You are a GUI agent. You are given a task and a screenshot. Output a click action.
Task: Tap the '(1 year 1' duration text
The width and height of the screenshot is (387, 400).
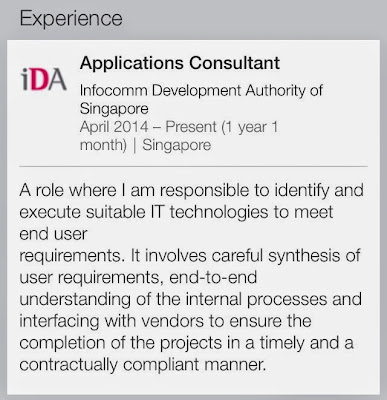click(x=249, y=127)
